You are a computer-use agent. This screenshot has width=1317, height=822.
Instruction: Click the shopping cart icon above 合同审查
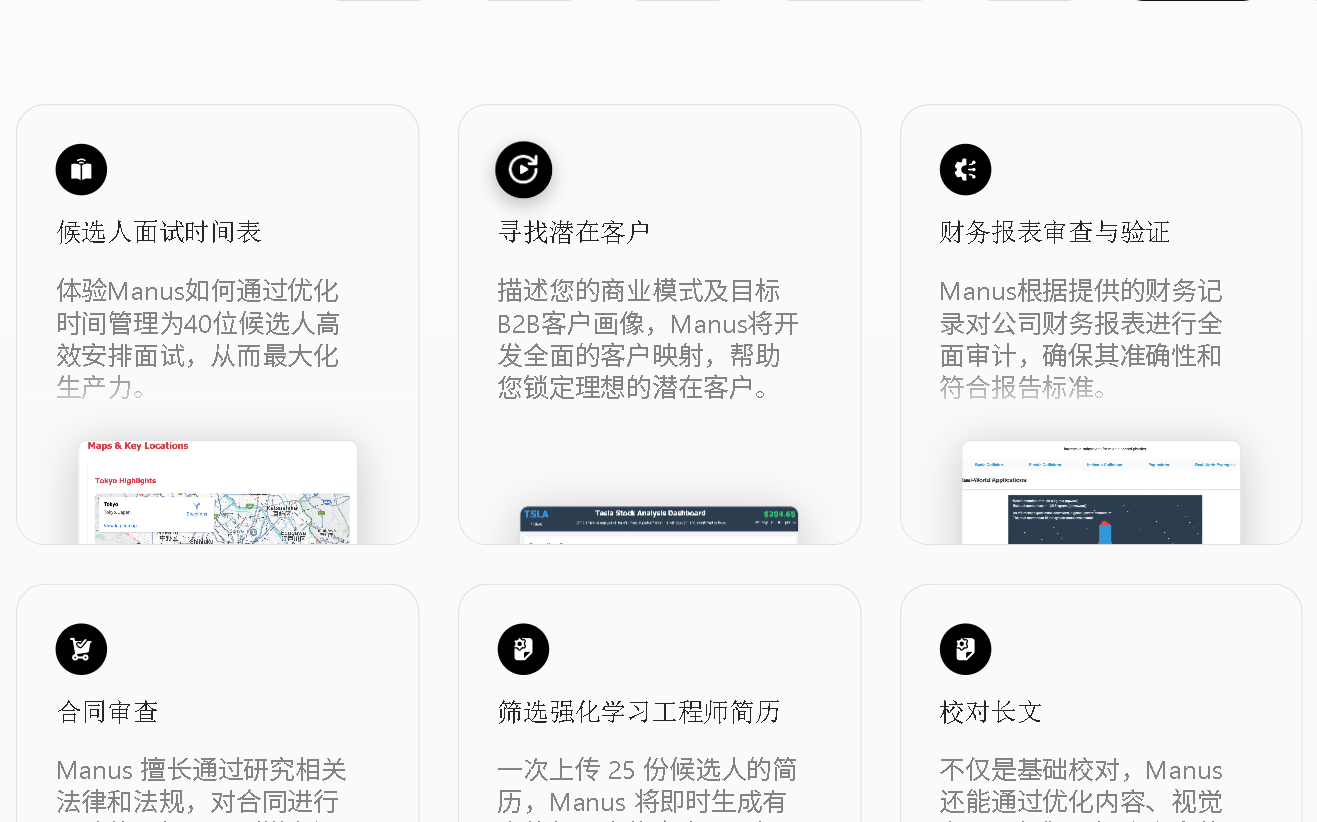[x=81, y=650]
